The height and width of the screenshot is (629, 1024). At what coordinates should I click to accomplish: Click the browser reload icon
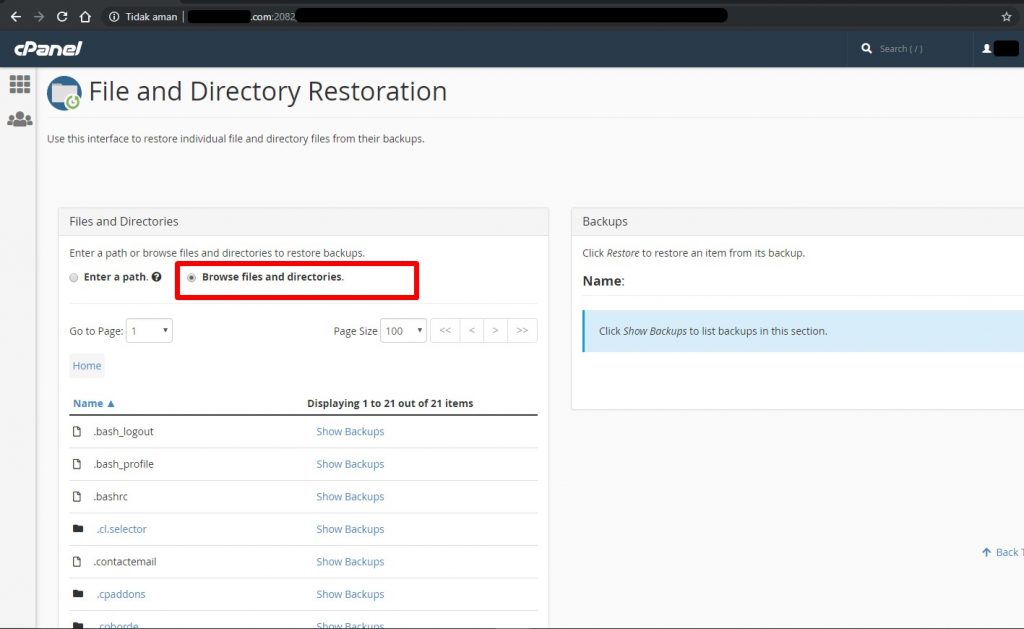tap(62, 17)
